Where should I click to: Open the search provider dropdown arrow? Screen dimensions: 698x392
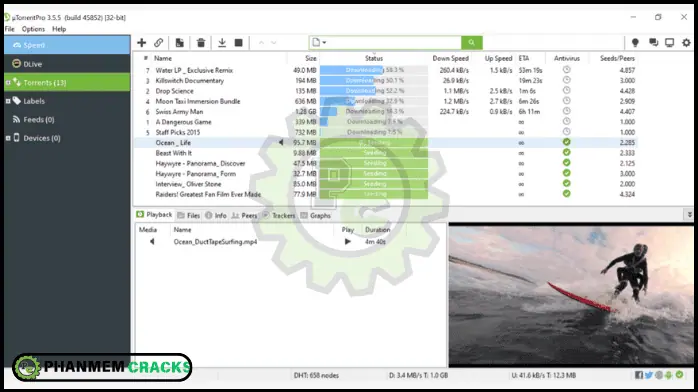tap(324, 43)
